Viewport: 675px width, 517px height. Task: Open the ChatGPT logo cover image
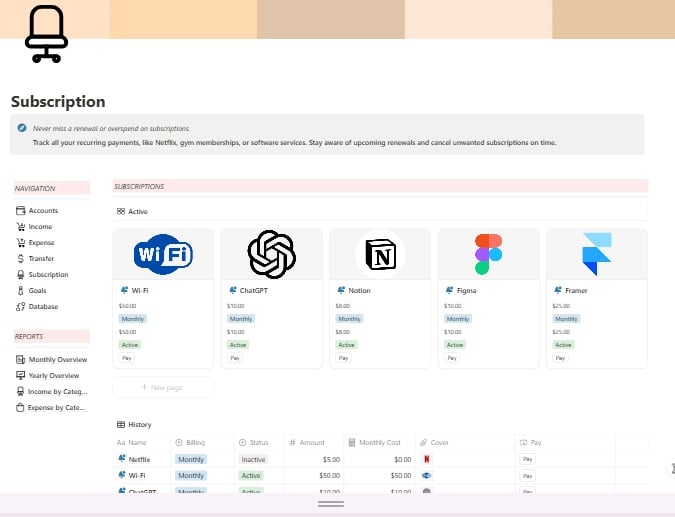(x=272, y=254)
